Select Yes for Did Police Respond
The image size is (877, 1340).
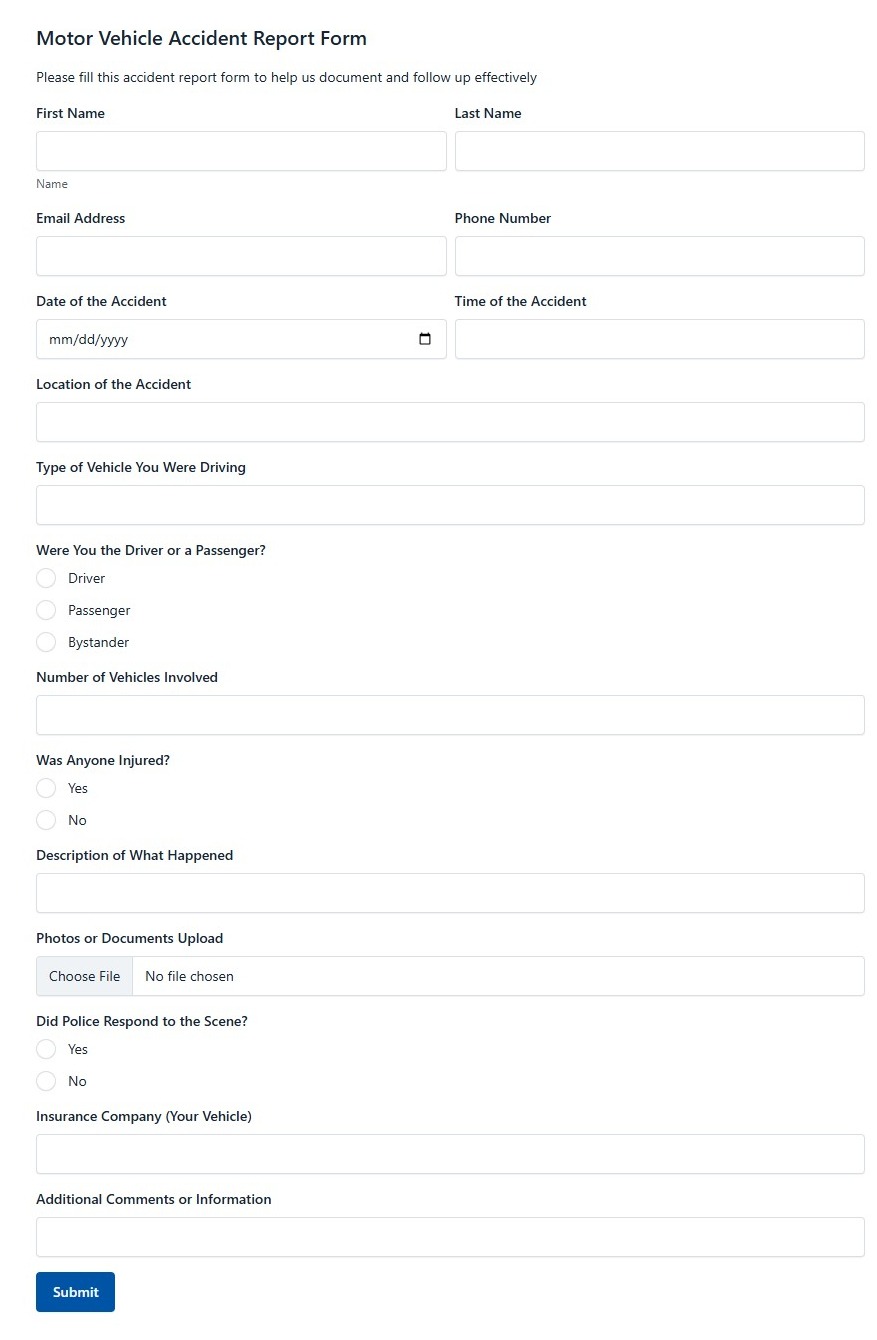point(46,1049)
